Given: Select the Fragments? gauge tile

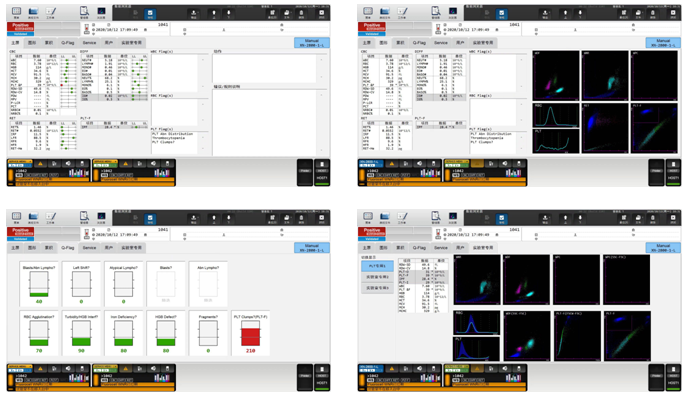Looking at the screenshot, I should (x=208, y=333).
